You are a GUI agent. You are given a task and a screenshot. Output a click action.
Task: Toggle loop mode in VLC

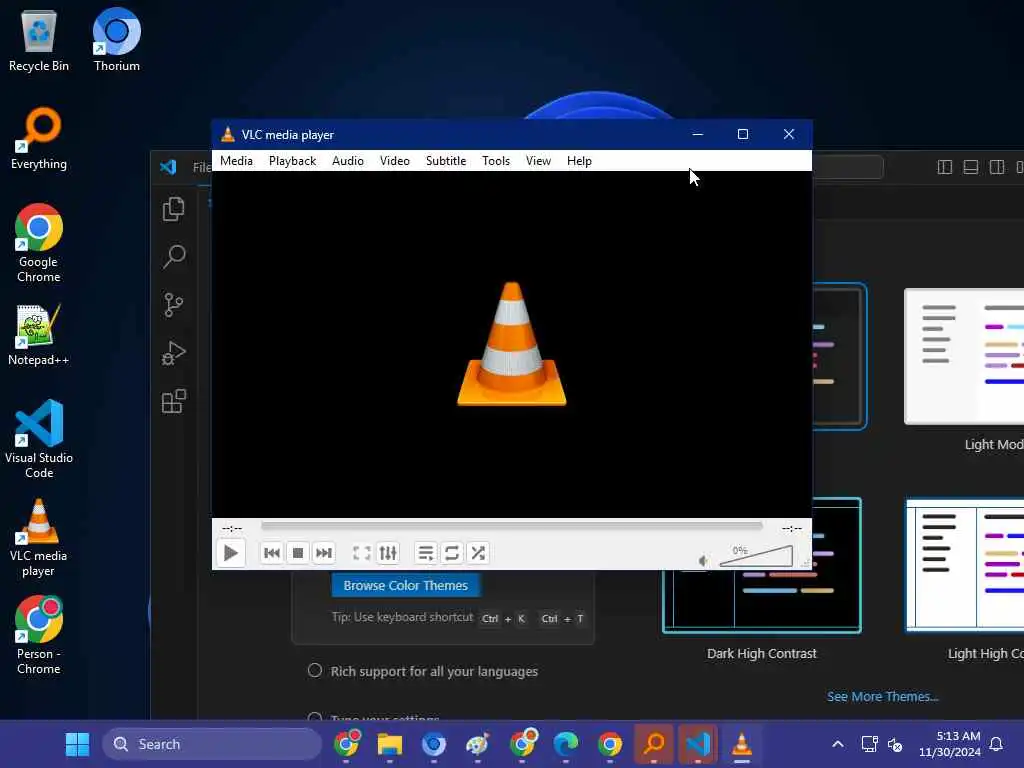[452, 553]
